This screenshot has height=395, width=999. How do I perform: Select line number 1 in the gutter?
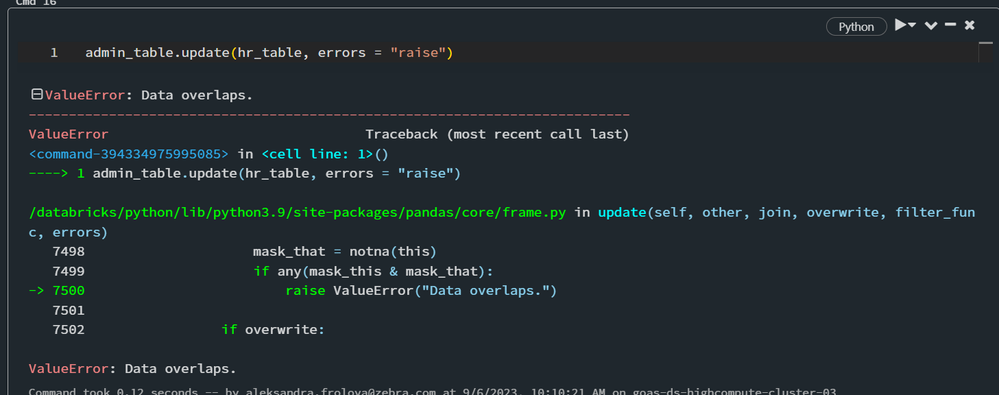click(54, 53)
